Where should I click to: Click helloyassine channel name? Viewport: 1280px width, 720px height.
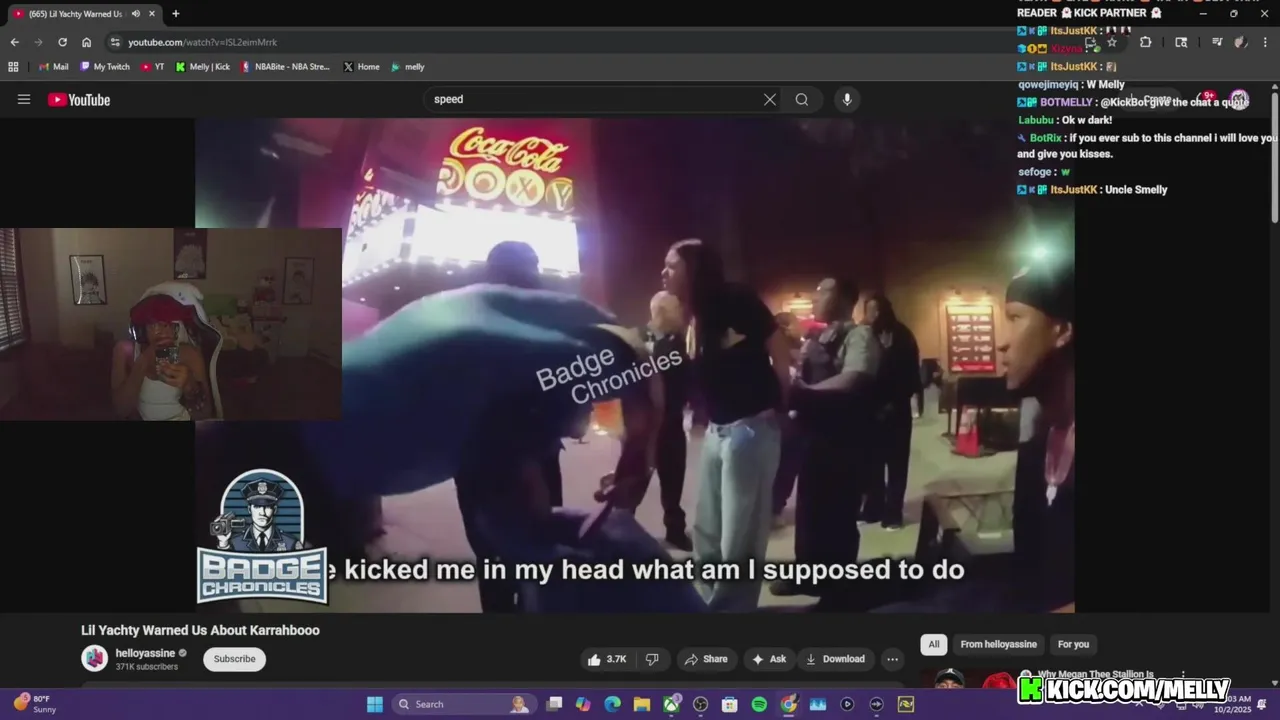(145, 653)
